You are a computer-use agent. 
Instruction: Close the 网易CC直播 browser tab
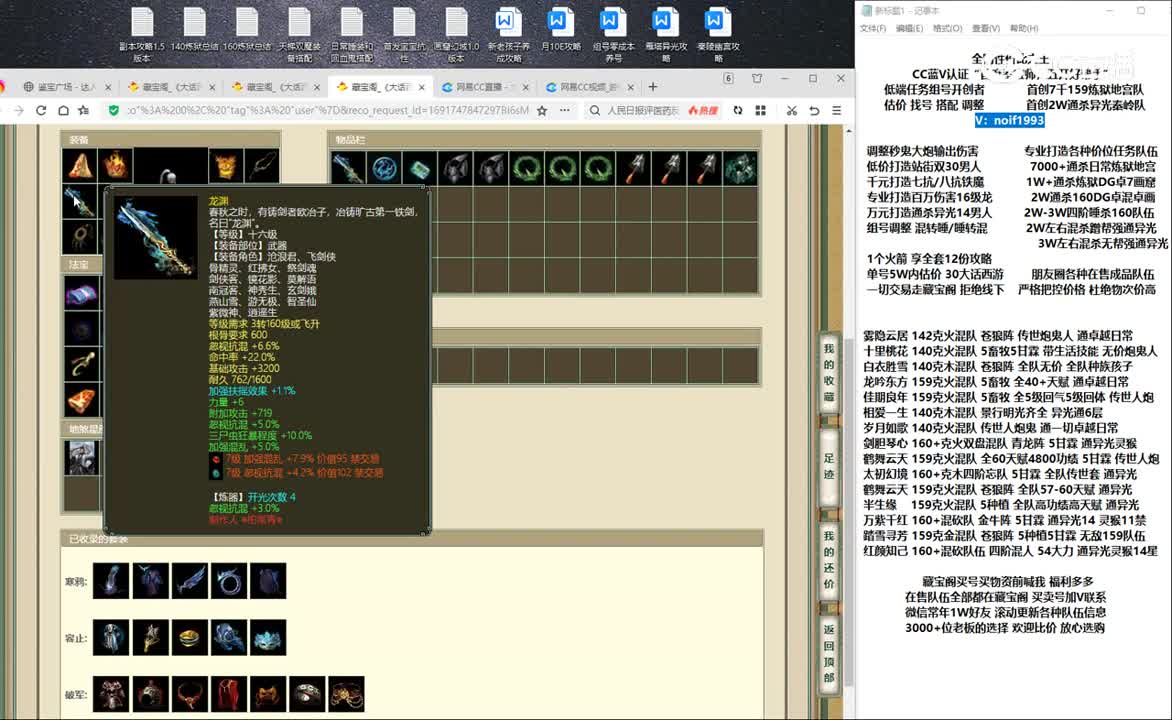(x=525, y=87)
